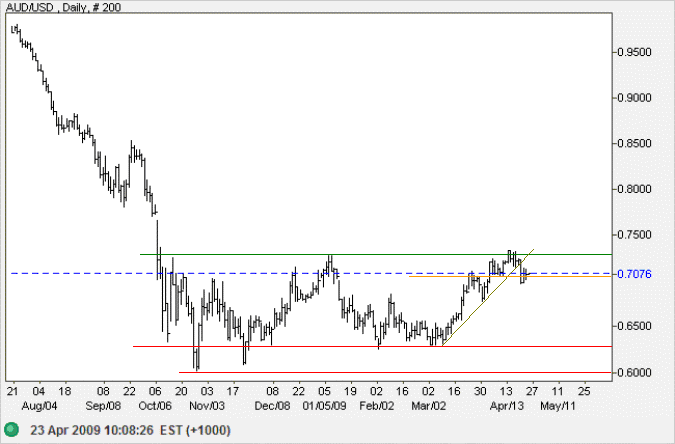Screen dimensions: 675x444
Task: Click the 0.6000 price axis label
Action: (x=634, y=373)
